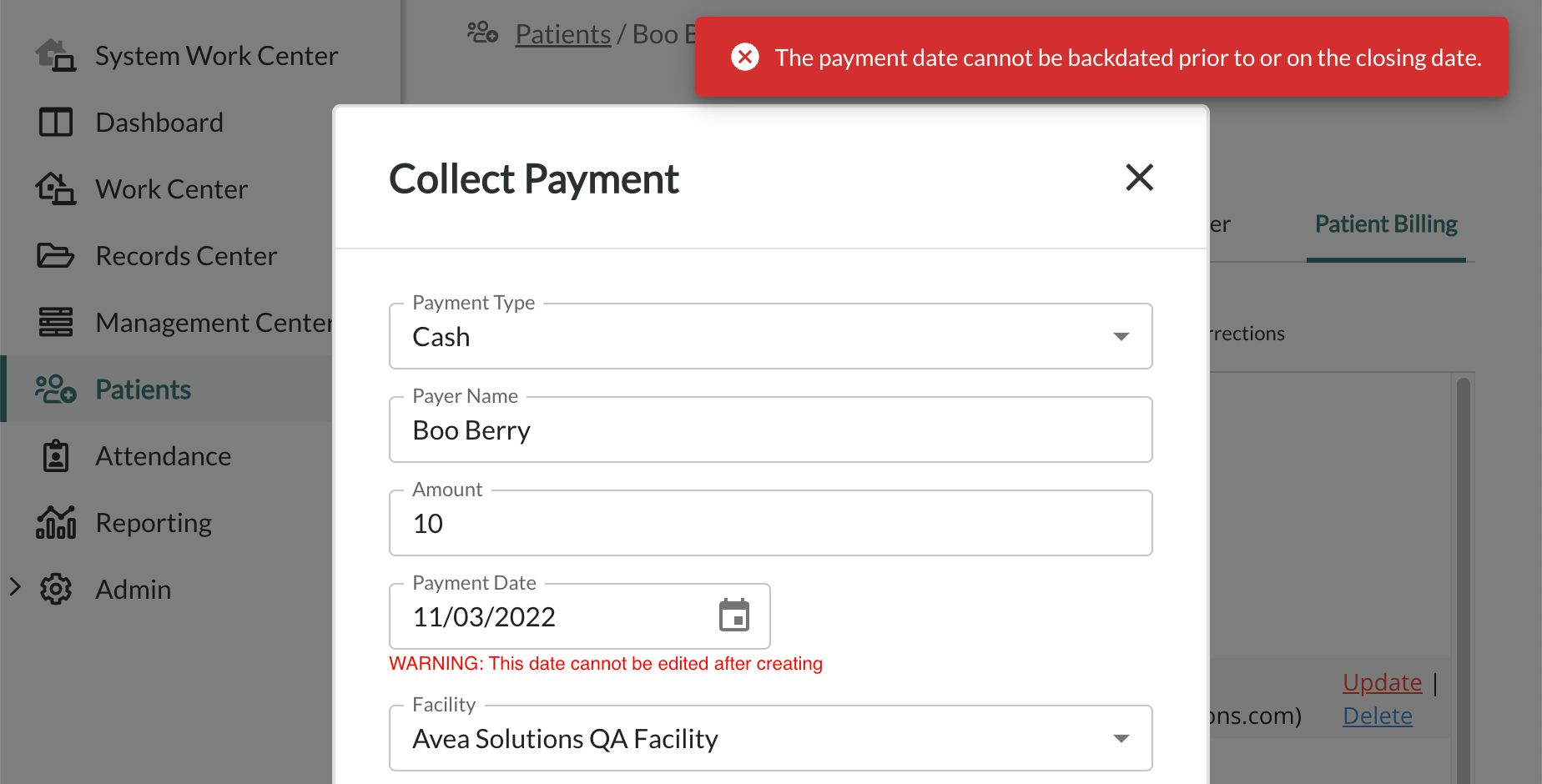Click Avea Solutions QA Facility value
Viewport: 1542px width, 784px height.
point(565,739)
